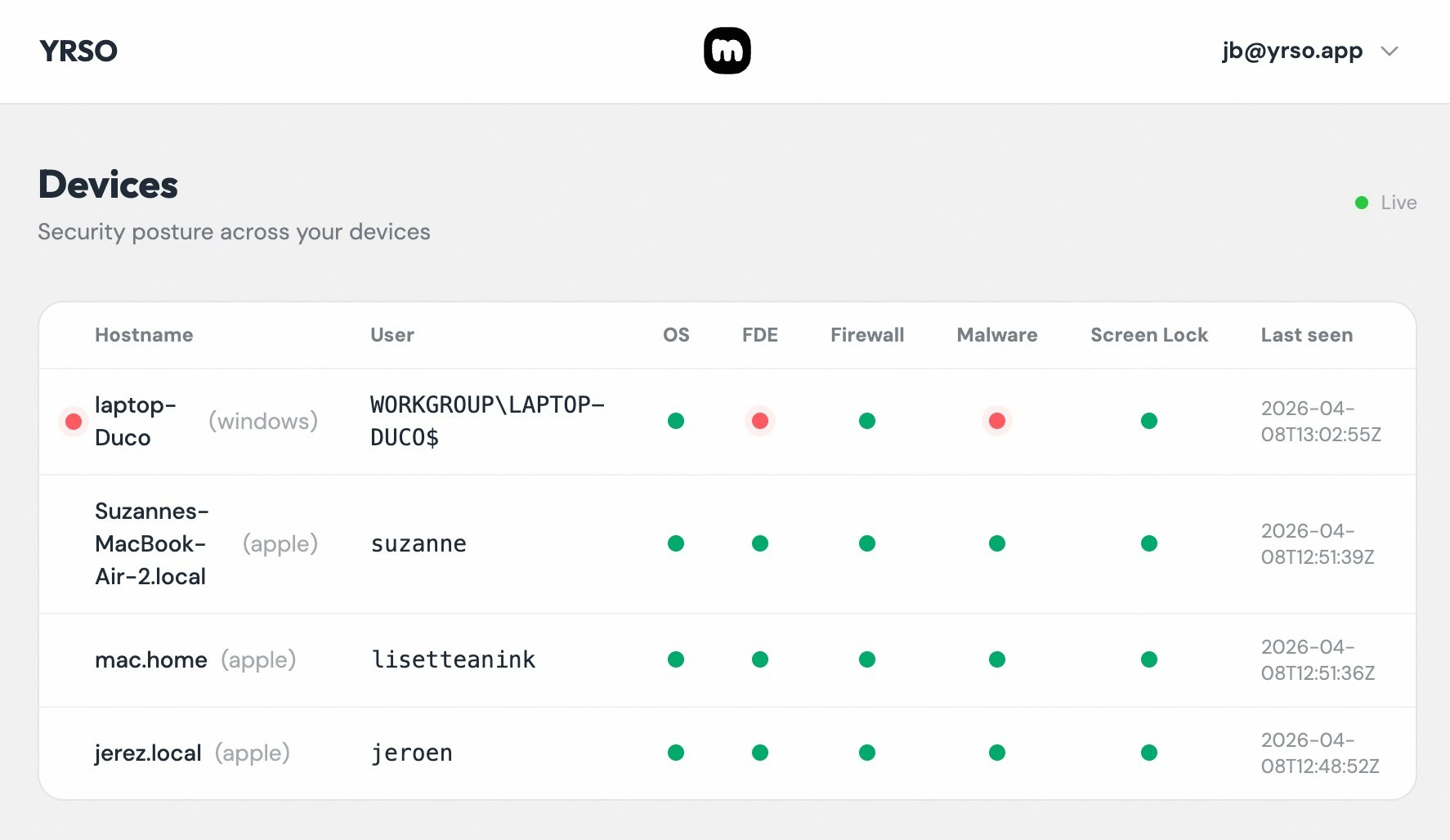The height and width of the screenshot is (840, 1450).
Task: Click subtitle Security posture across your devices
Action: tap(234, 232)
